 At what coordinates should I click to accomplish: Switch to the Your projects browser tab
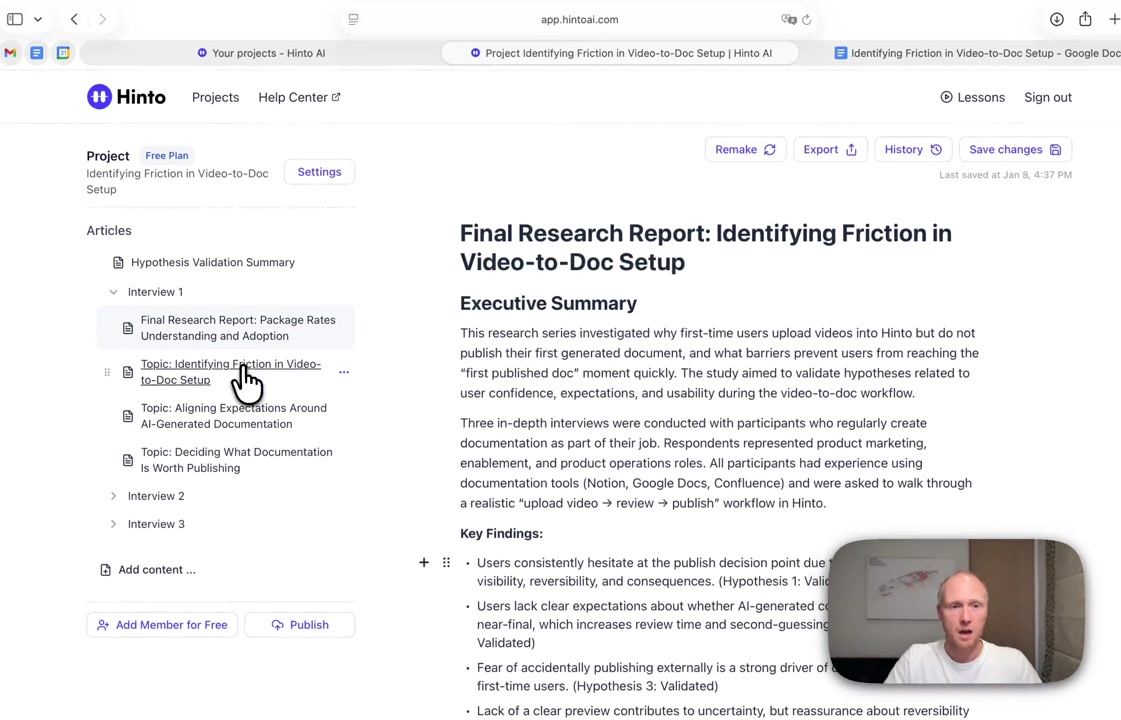261,53
